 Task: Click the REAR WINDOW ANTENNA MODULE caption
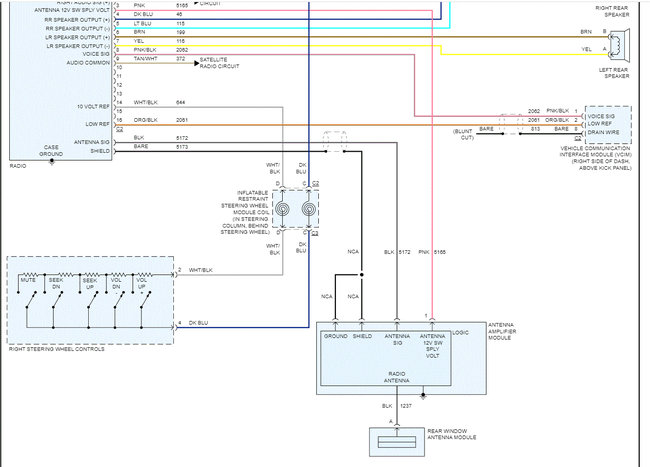pyautogui.click(x=452, y=434)
